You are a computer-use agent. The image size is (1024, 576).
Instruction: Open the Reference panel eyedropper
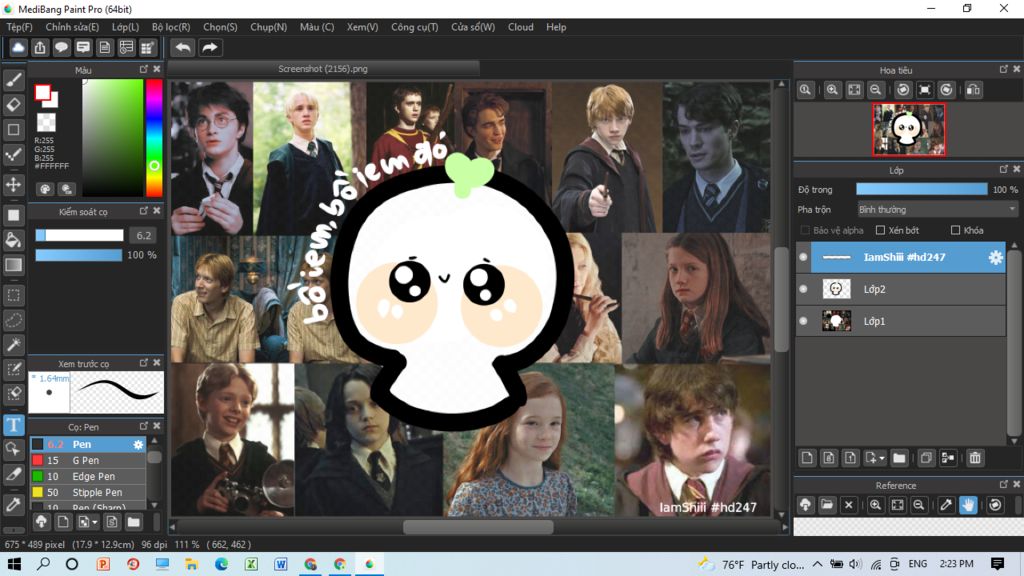[x=946, y=505]
